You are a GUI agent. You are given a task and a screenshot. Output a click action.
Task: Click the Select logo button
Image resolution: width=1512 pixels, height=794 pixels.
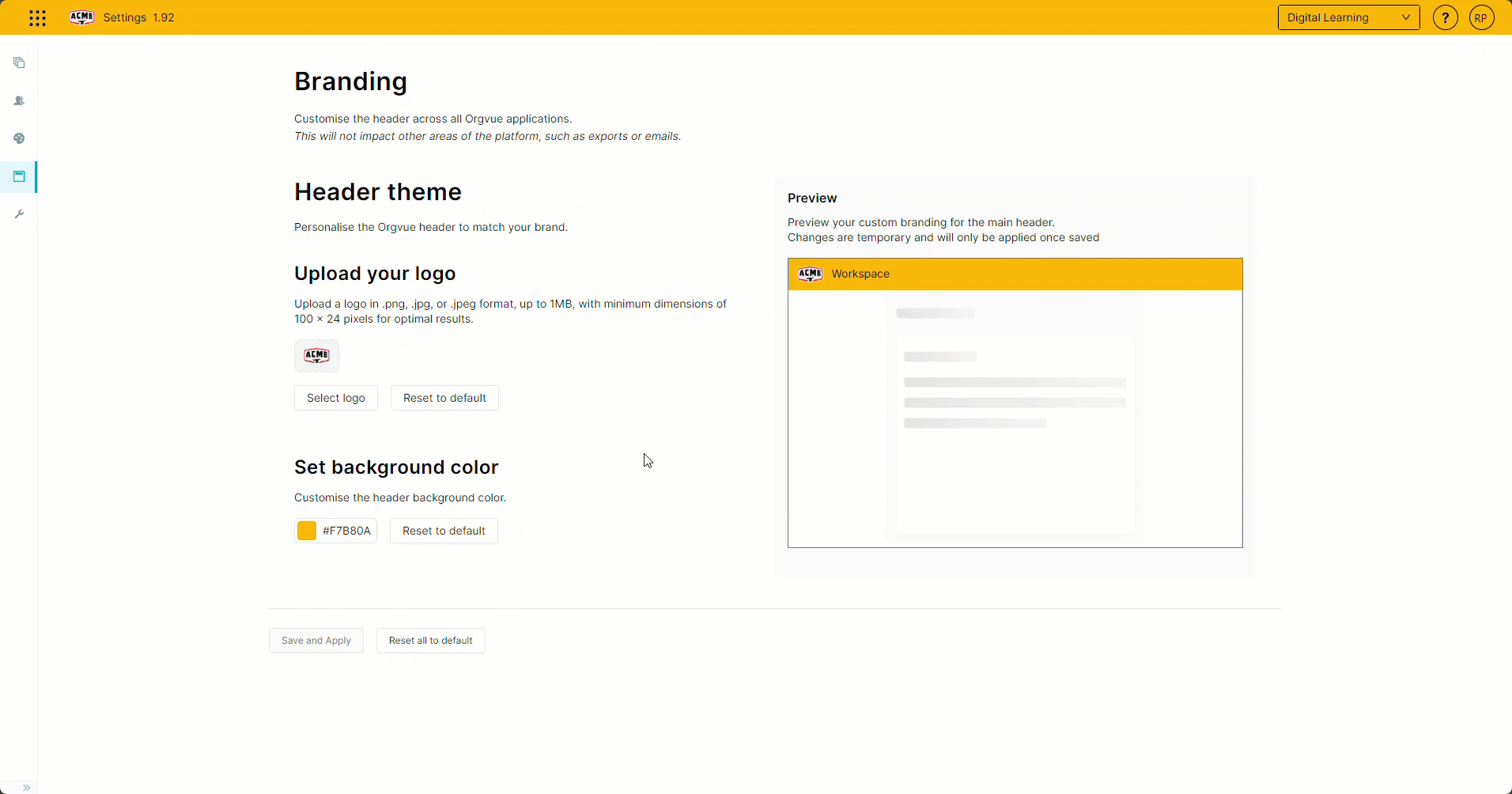coord(336,398)
